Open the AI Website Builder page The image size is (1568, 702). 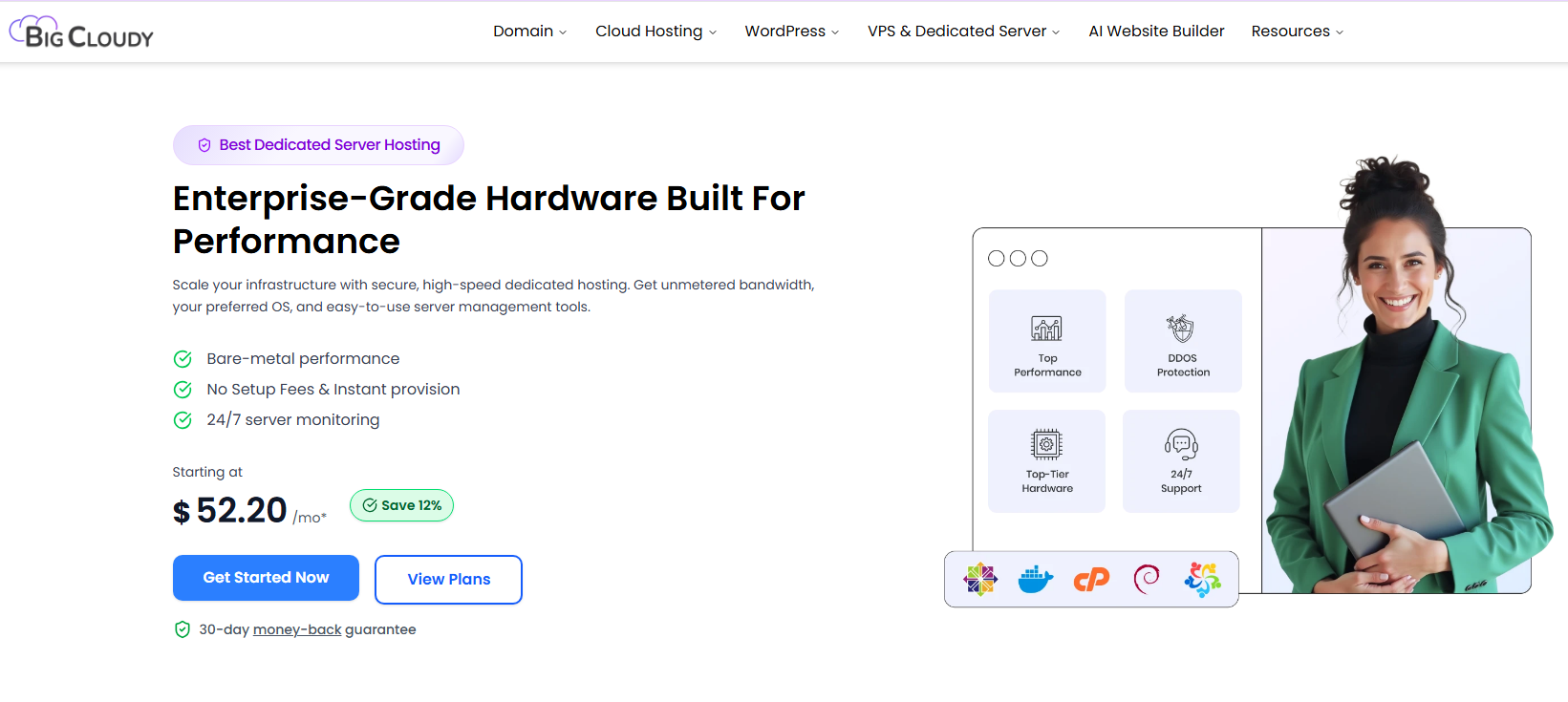tap(1156, 32)
